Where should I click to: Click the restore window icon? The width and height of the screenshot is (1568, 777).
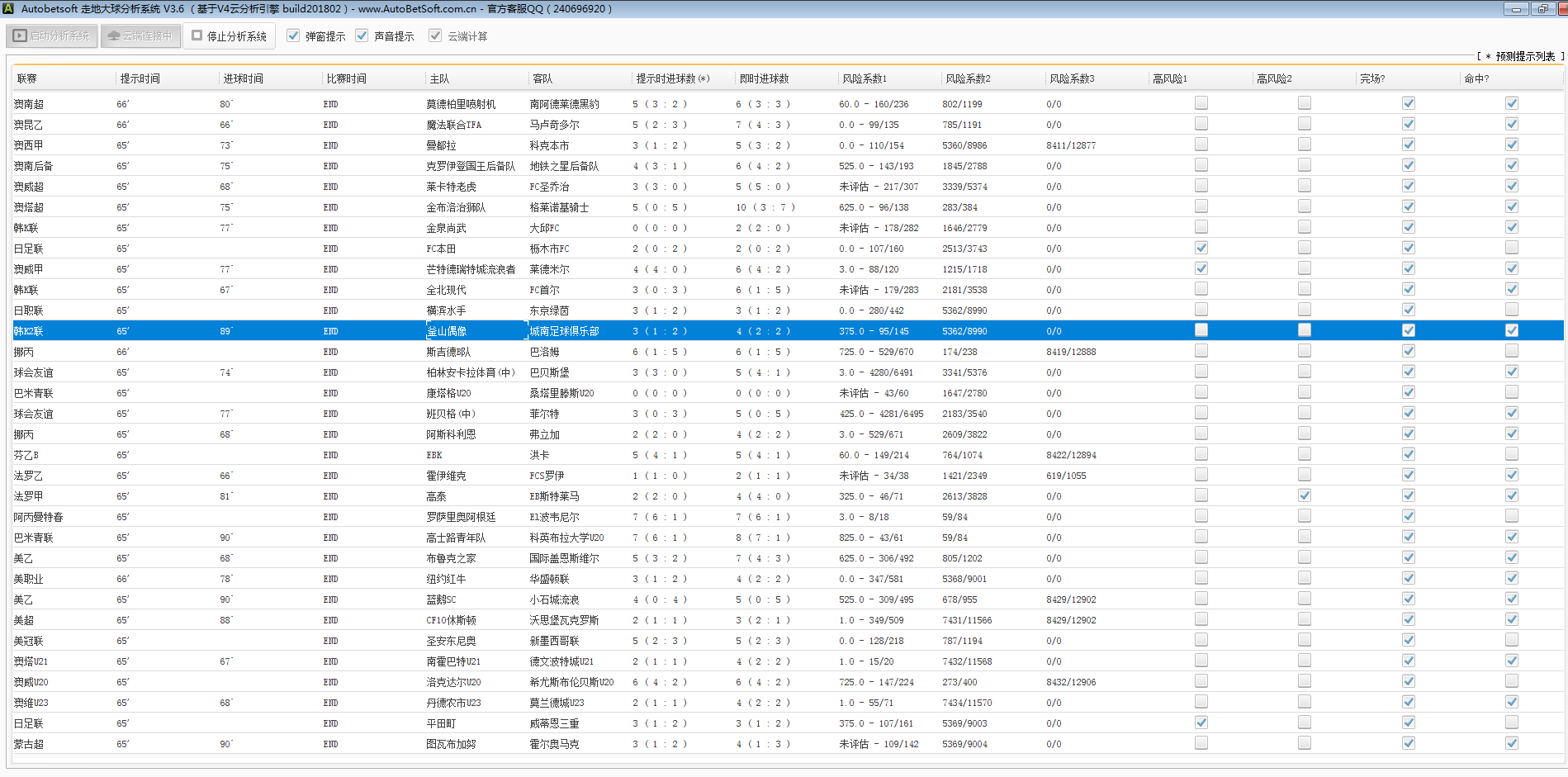[x=1542, y=9]
